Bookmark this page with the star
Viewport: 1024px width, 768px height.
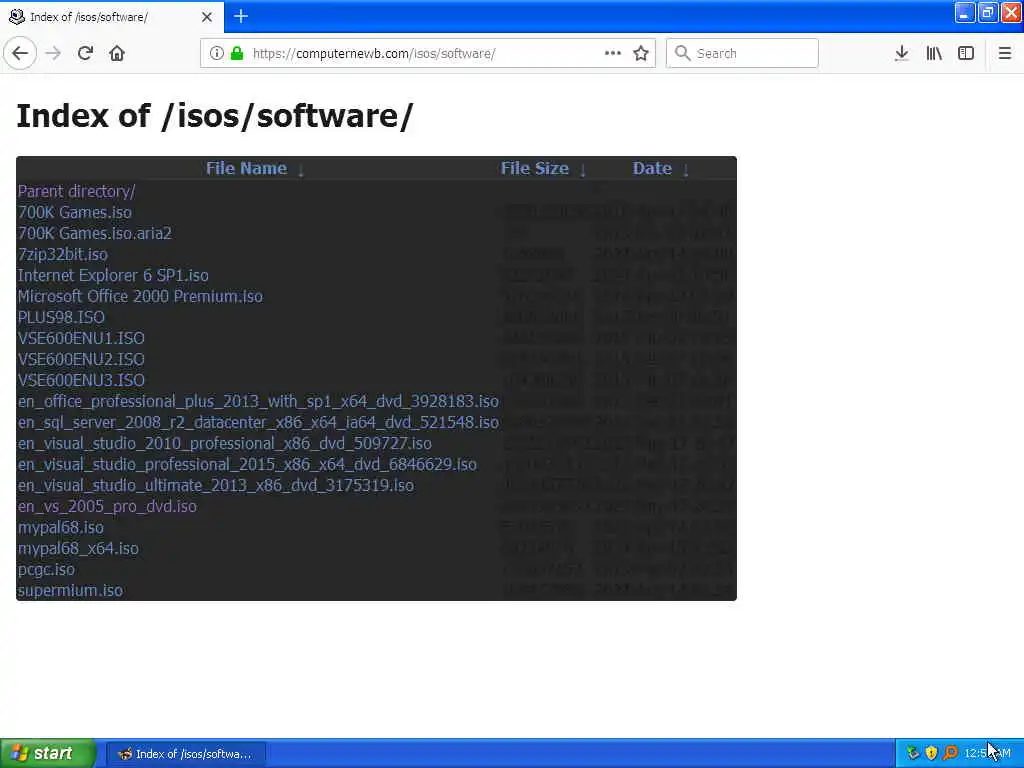(641, 53)
